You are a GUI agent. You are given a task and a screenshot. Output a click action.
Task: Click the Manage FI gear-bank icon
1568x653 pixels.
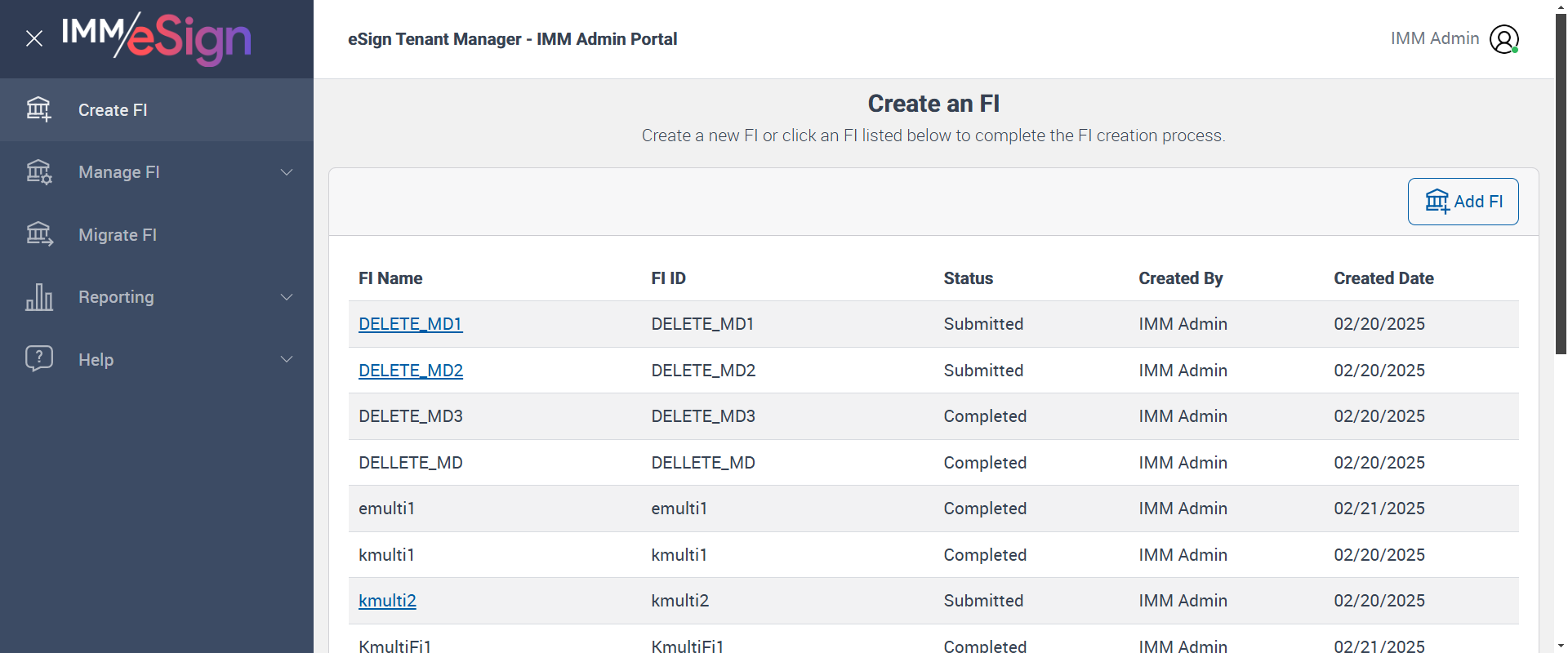(x=38, y=172)
